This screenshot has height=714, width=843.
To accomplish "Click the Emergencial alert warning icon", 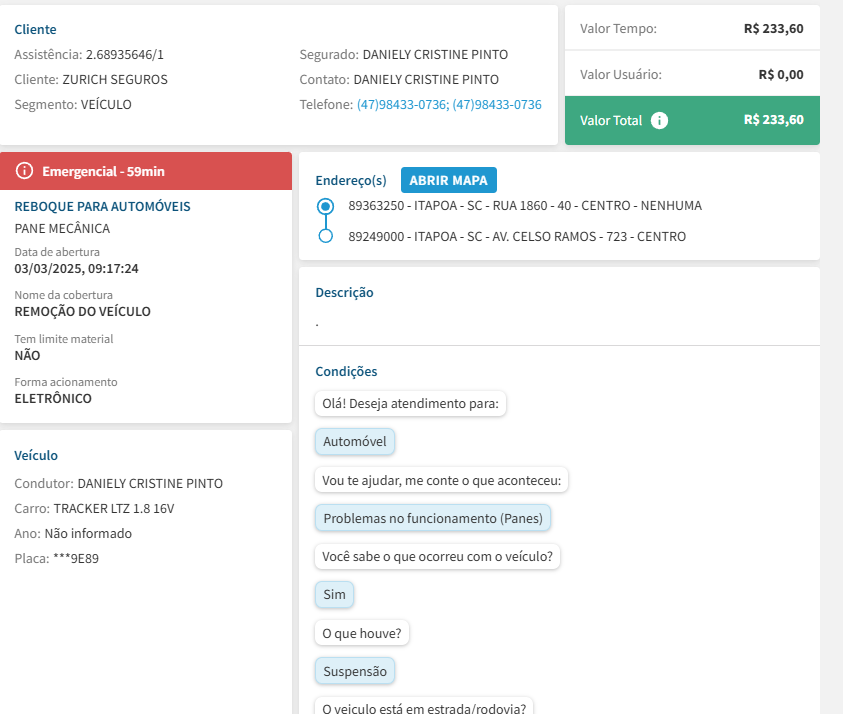I will [25, 171].
